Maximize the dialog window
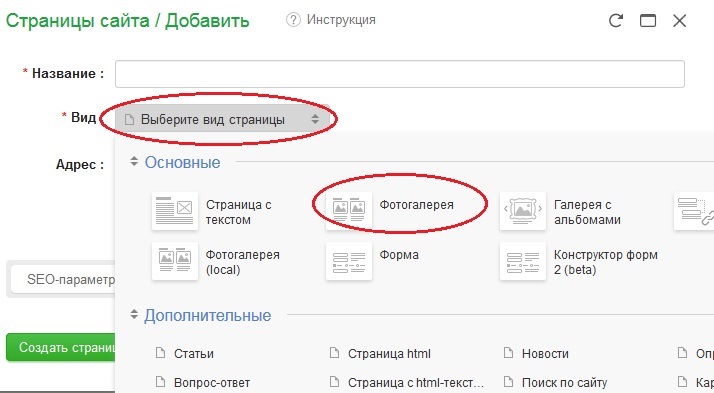Screen dimensions: 714x393 click(648, 20)
